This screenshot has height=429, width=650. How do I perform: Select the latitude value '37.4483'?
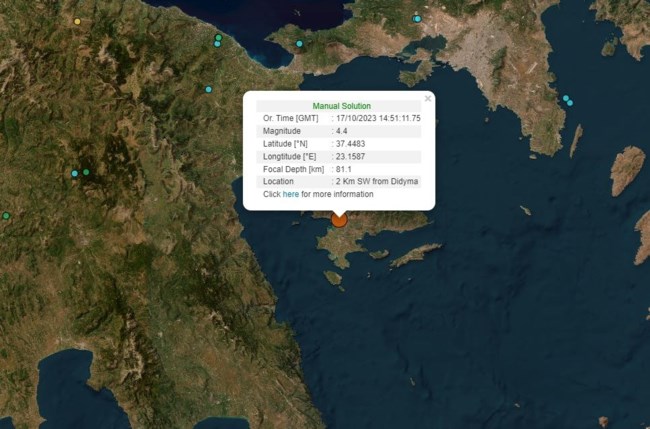pyautogui.click(x=350, y=144)
